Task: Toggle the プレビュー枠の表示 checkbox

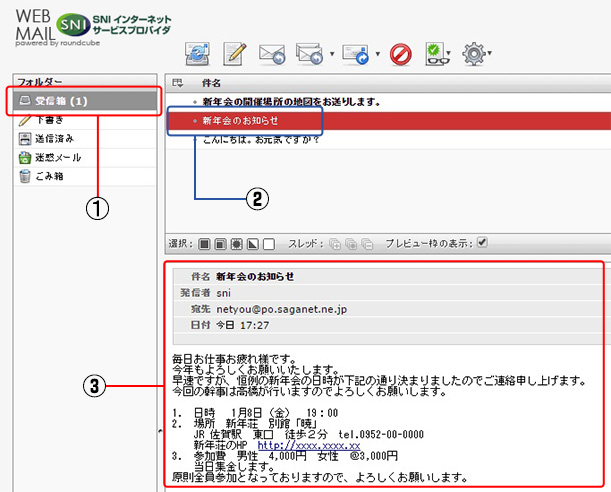Action: point(483,242)
